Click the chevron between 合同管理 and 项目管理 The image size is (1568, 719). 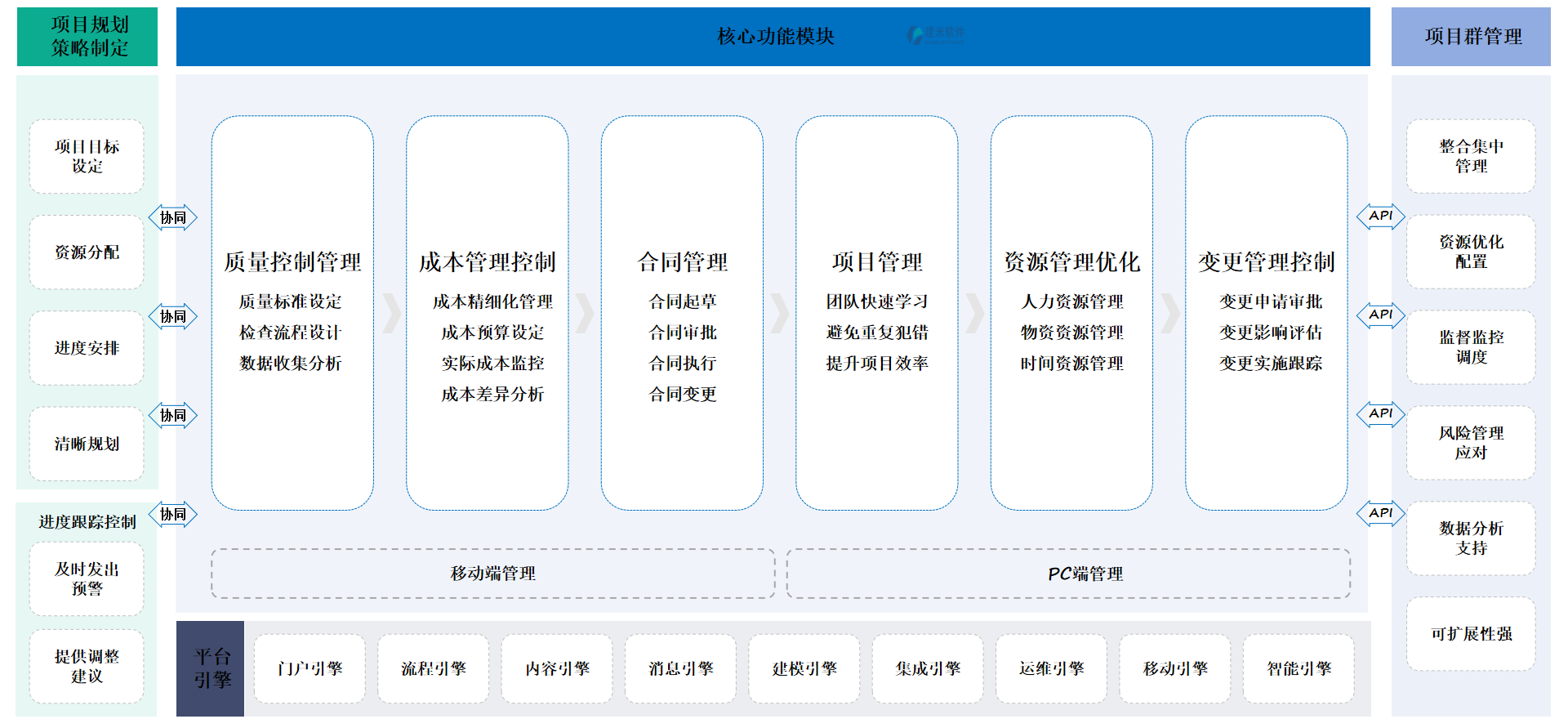coord(781,313)
